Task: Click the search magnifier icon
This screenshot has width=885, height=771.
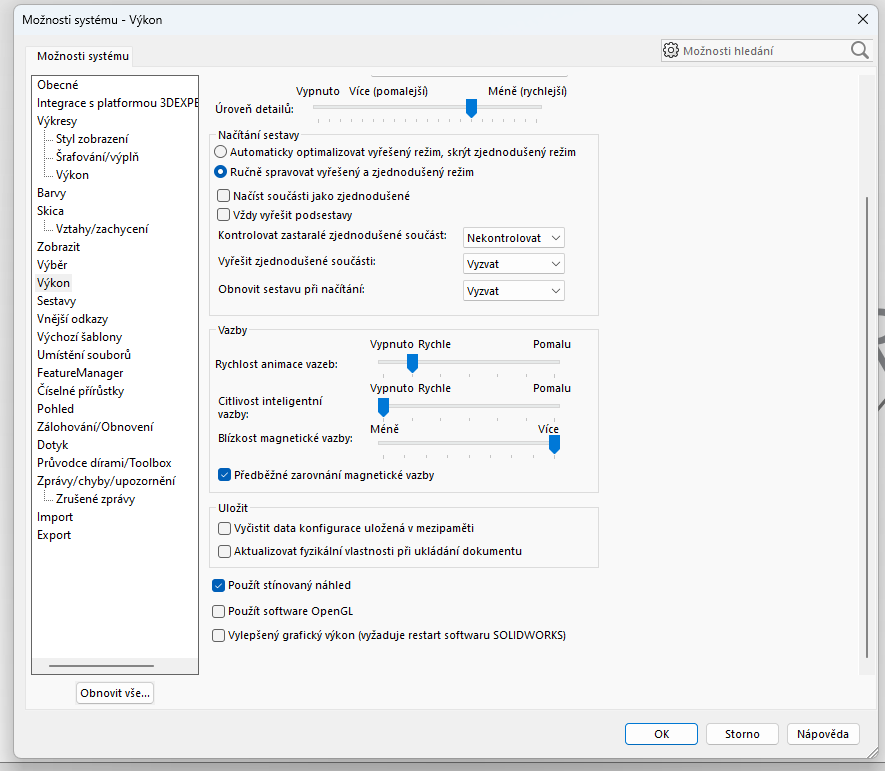Action: [x=859, y=50]
